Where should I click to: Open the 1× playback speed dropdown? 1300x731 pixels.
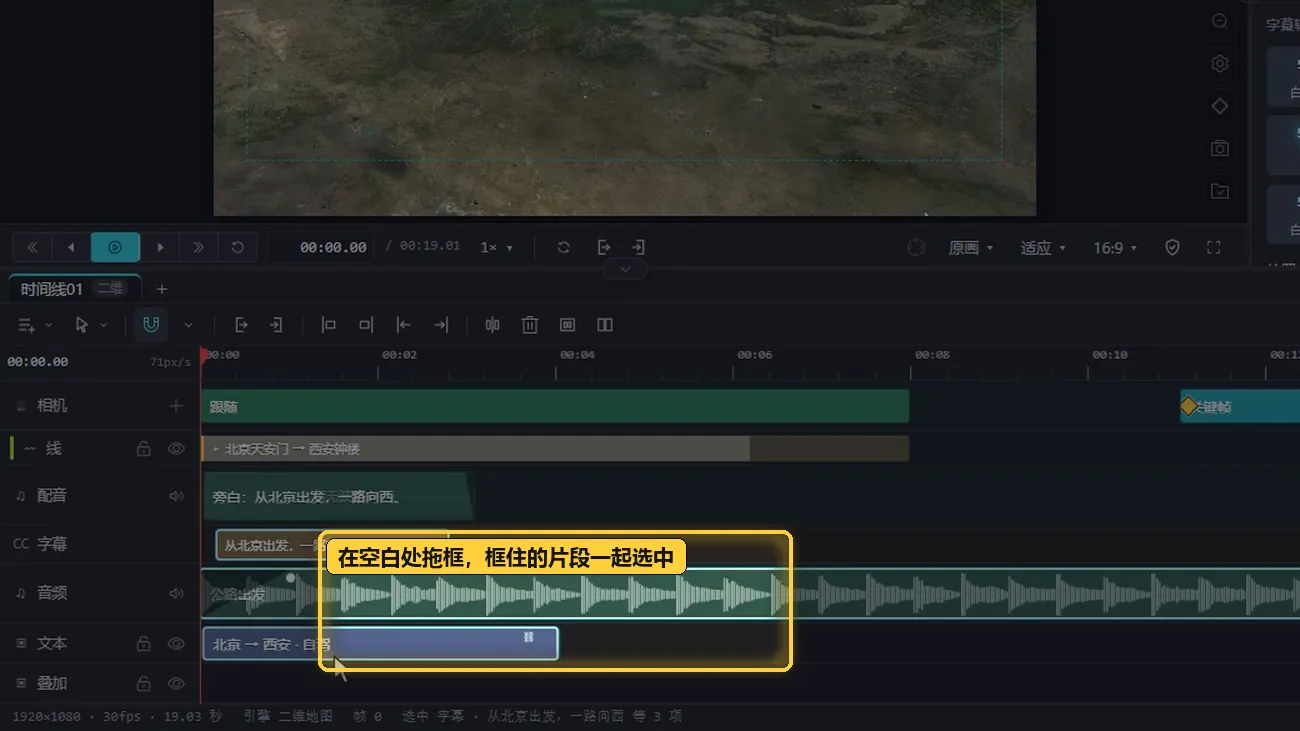tap(497, 247)
